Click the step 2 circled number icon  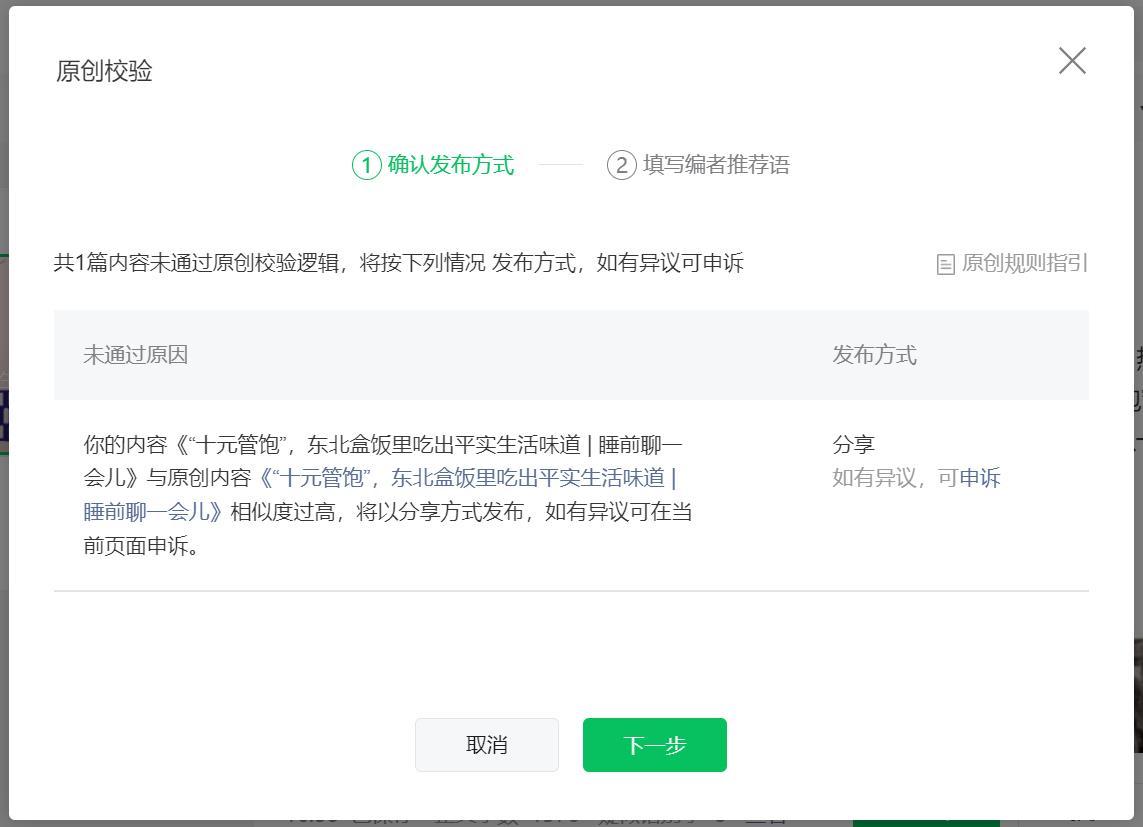[x=622, y=165]
